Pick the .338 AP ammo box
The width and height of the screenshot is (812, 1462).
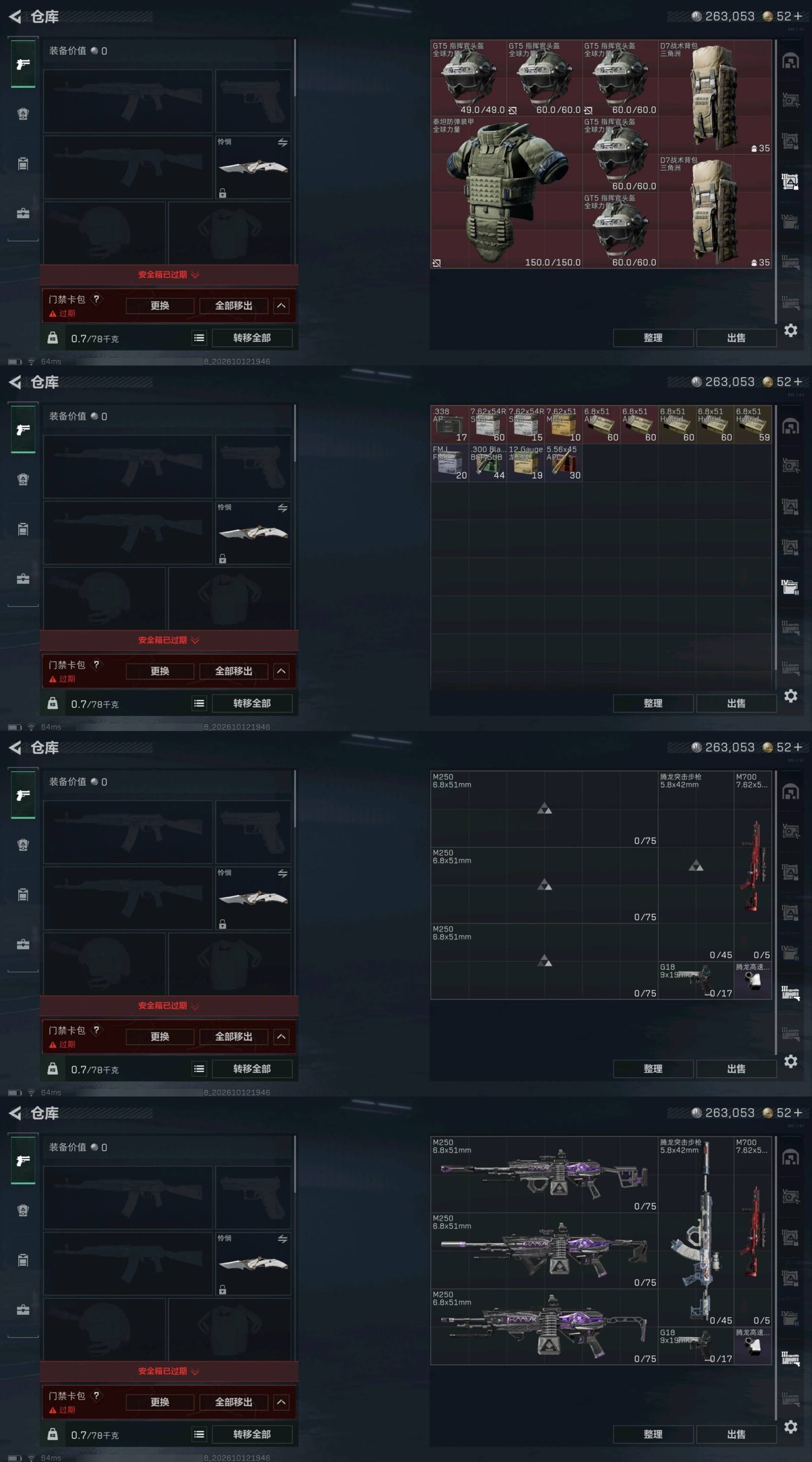click(x=450, y=424)
